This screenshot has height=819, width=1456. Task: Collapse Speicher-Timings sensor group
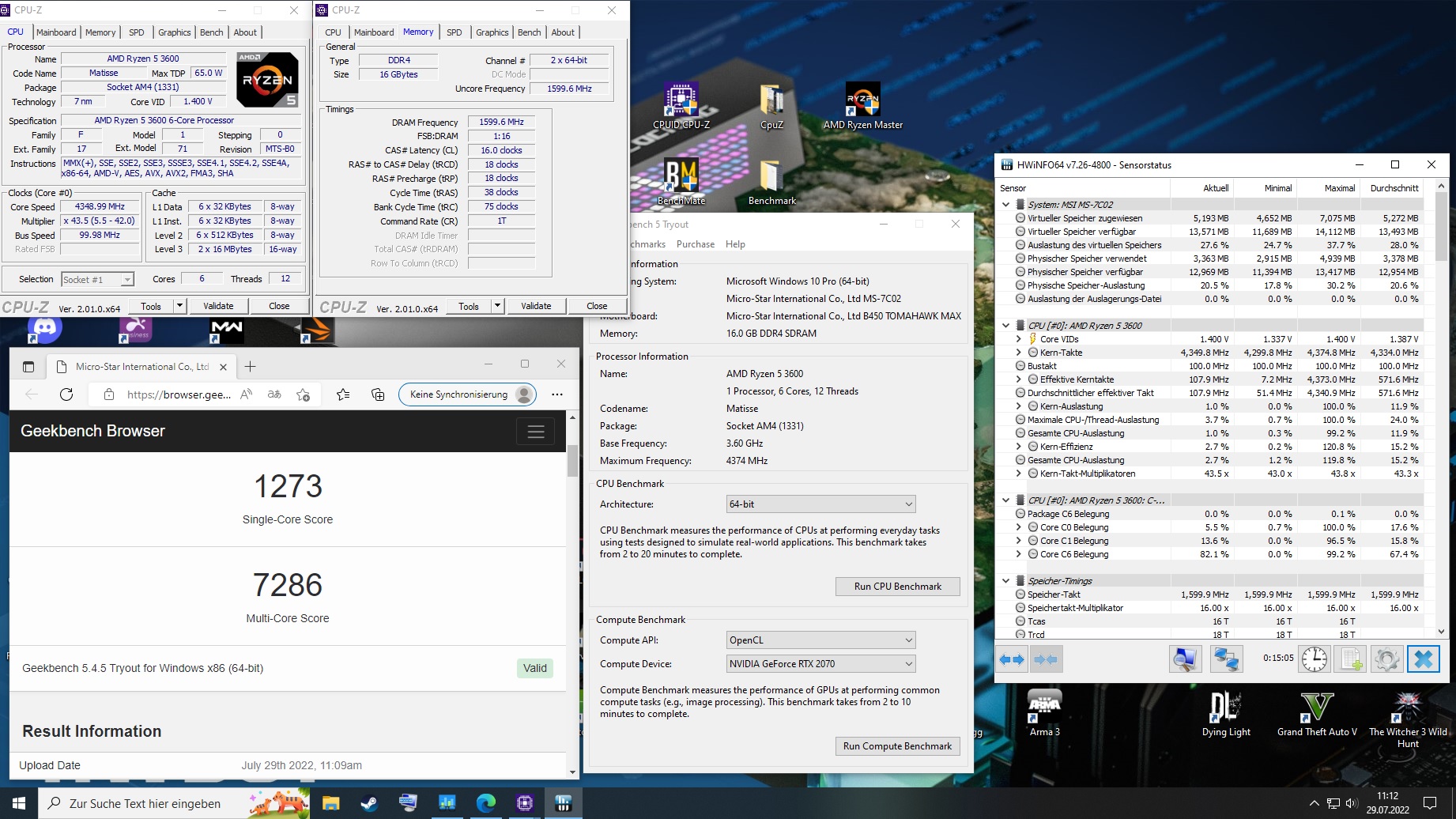click(1005, 581)
